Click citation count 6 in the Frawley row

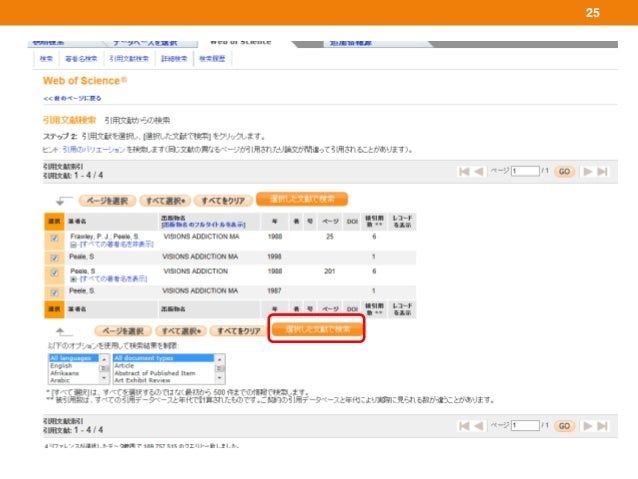pos(374,237)
